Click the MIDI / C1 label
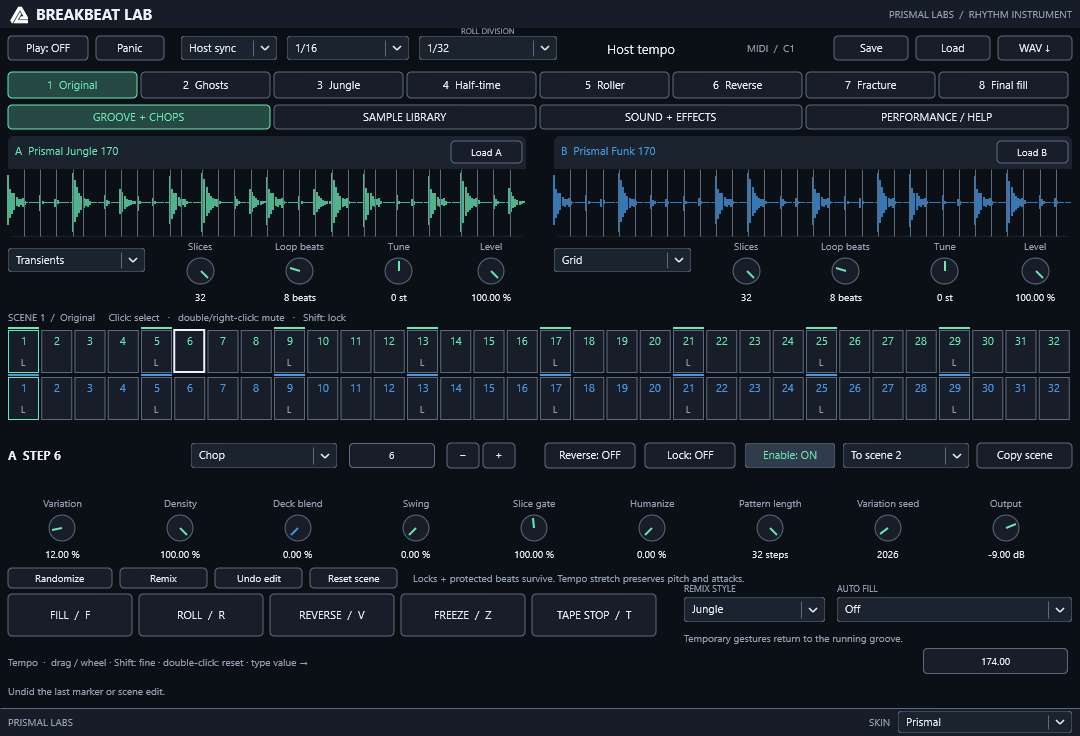The width and height of the screenshot is (1080, 736). tap(770, 48)
